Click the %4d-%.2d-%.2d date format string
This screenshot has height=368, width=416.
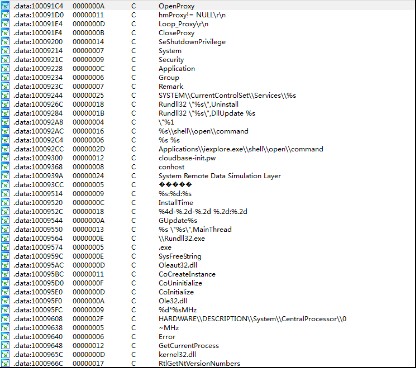point(203,211)
